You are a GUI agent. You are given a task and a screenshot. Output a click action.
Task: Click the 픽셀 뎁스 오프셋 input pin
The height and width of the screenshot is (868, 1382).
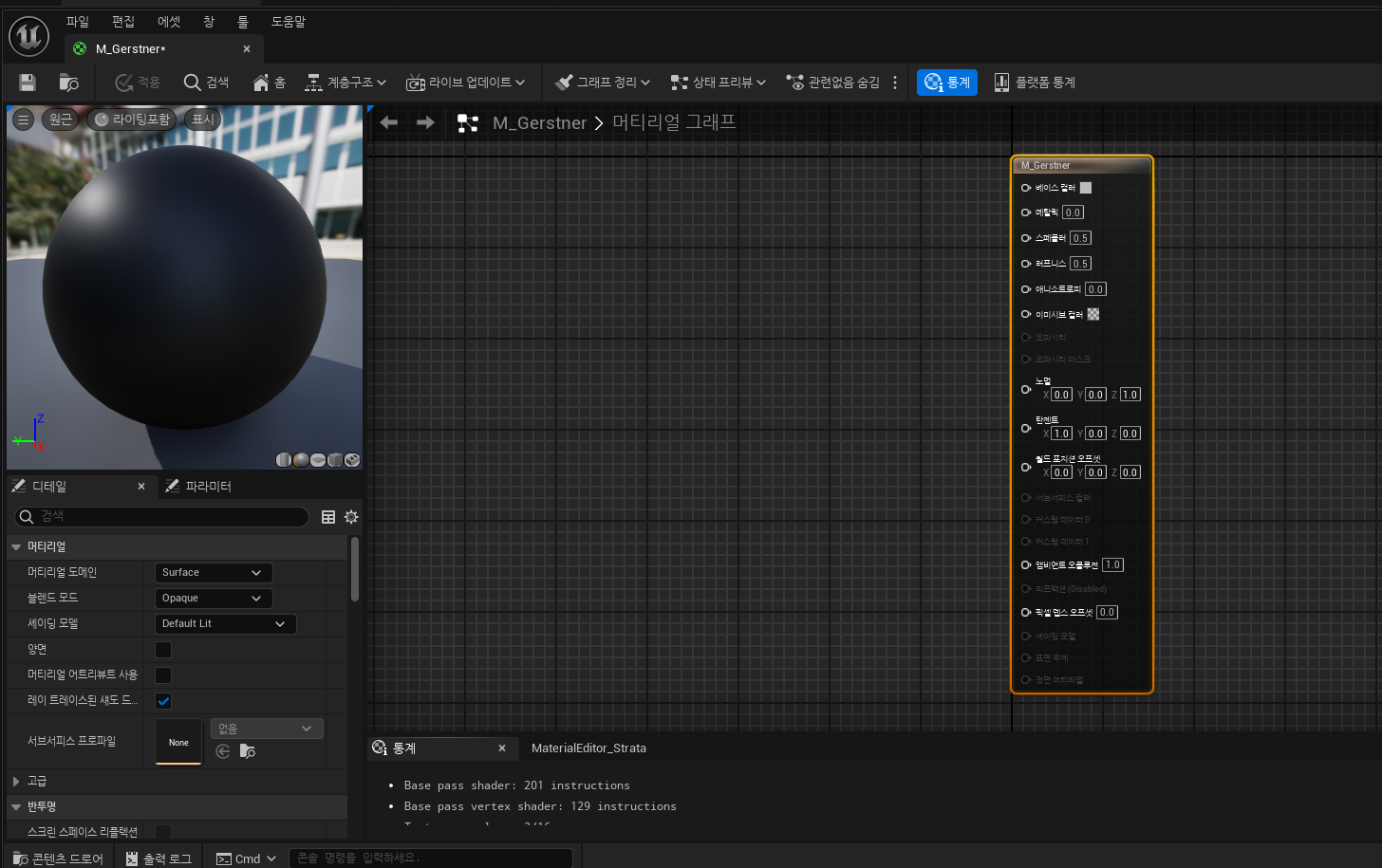[1026, 612]
